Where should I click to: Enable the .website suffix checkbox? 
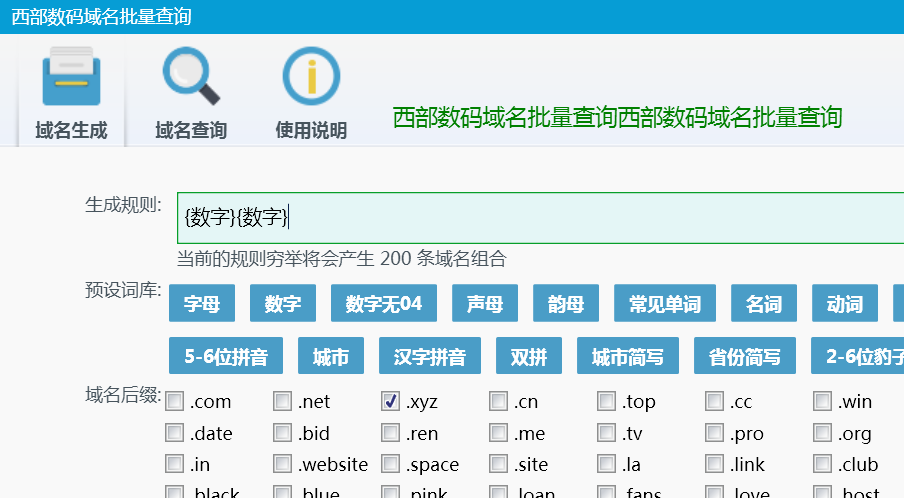[x=283, y=464]
